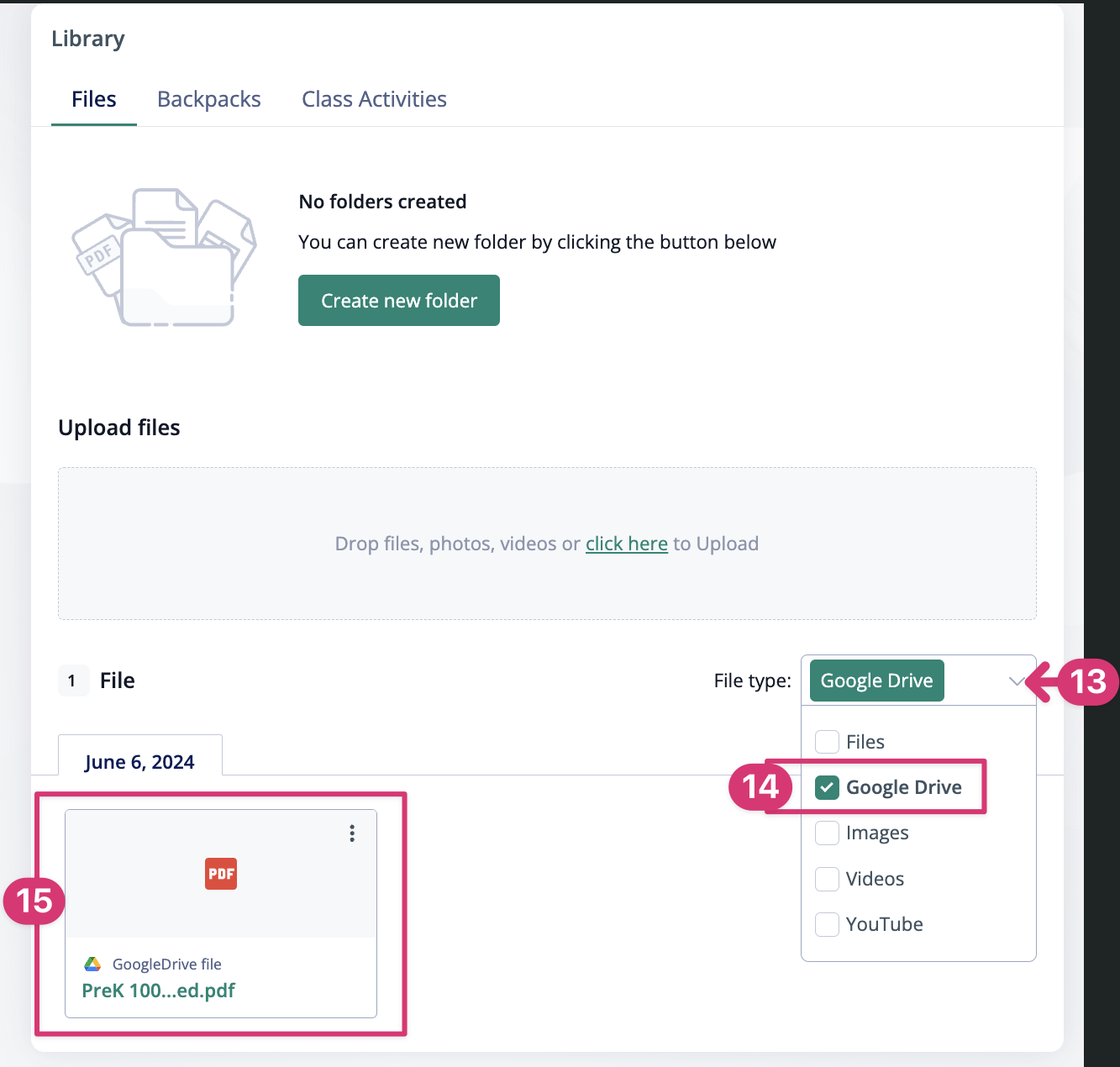
Task: Click the file count badge showing 1
Action: [x=72, y=681]
